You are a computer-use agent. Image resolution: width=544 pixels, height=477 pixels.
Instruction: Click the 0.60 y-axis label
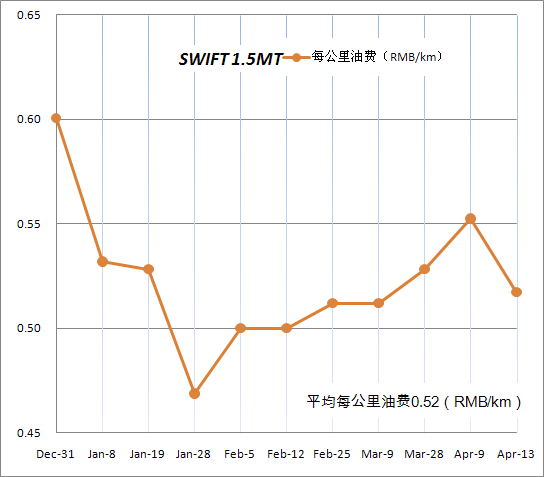point(29,119)
